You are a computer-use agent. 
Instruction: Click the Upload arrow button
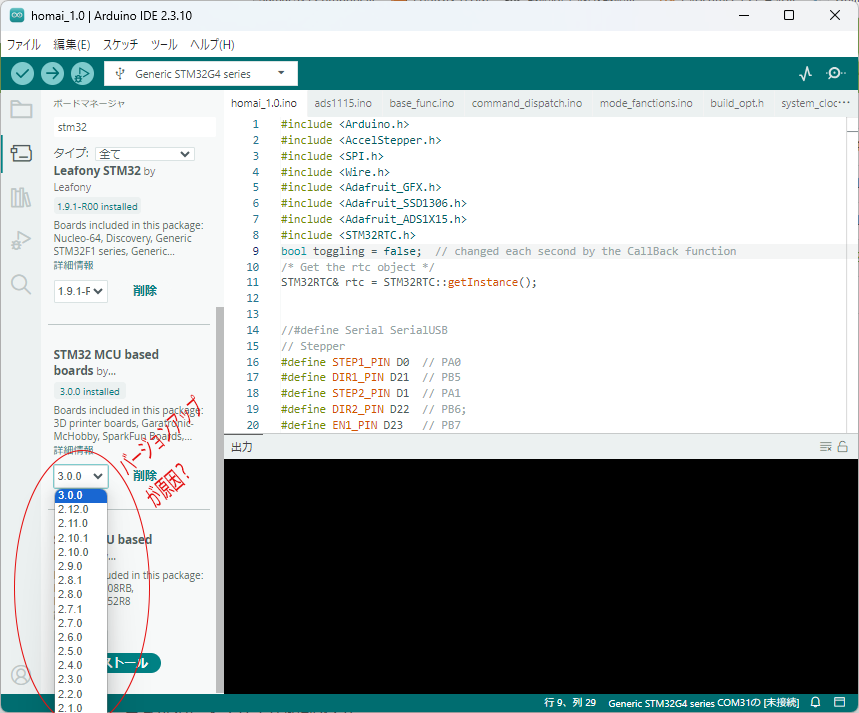pos(53,73)
